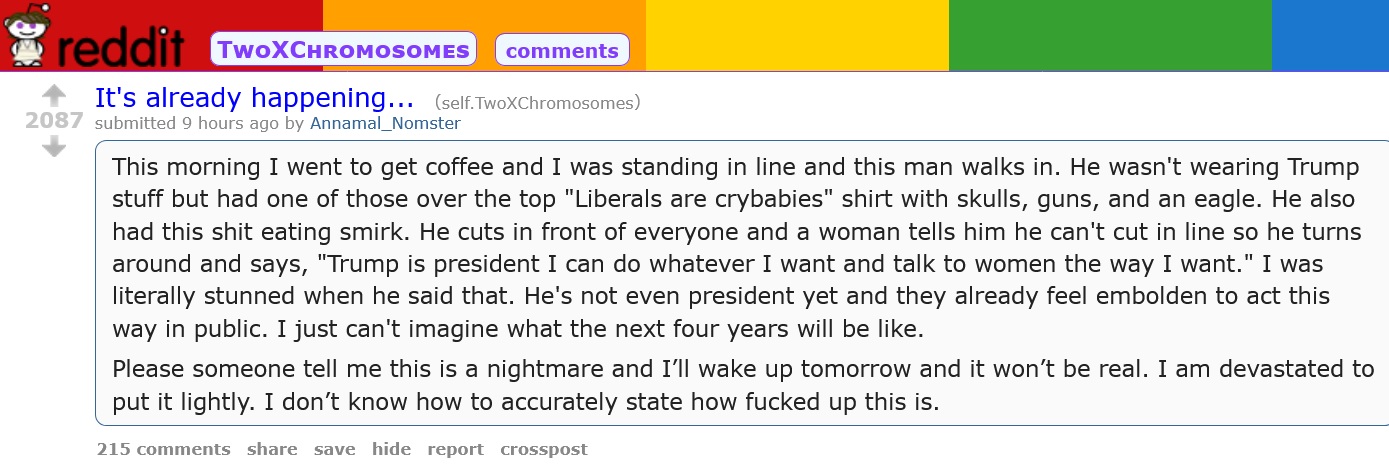Save this post
1389x476 pixels.
click(x=334, y=449)
